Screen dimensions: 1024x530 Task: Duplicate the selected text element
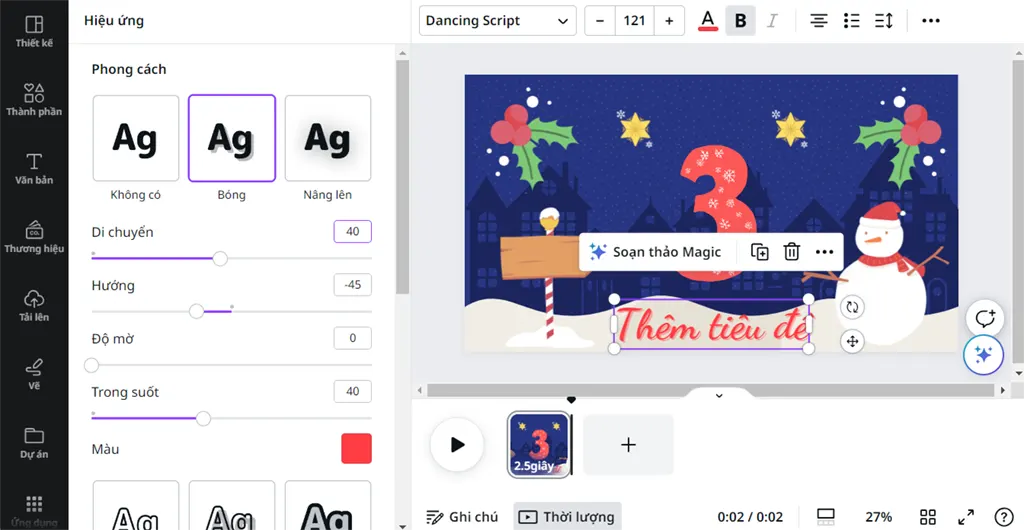pyautogui.click(x=760, y=252)
